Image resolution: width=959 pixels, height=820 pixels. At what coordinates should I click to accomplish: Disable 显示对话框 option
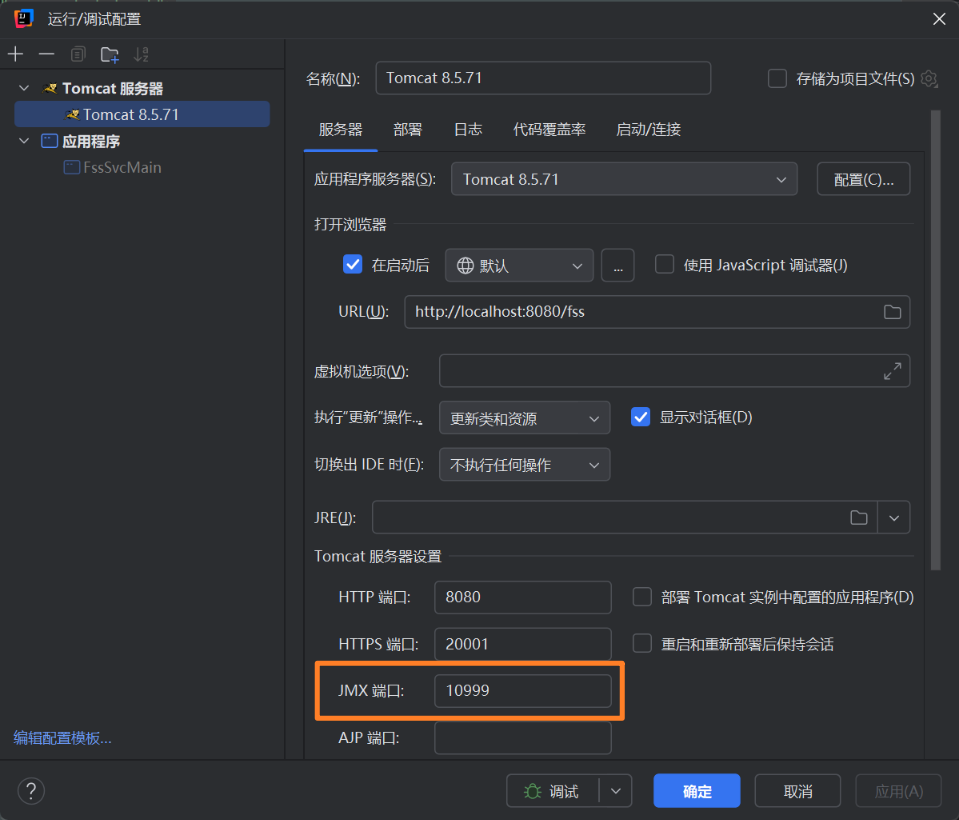click(640, 417)
